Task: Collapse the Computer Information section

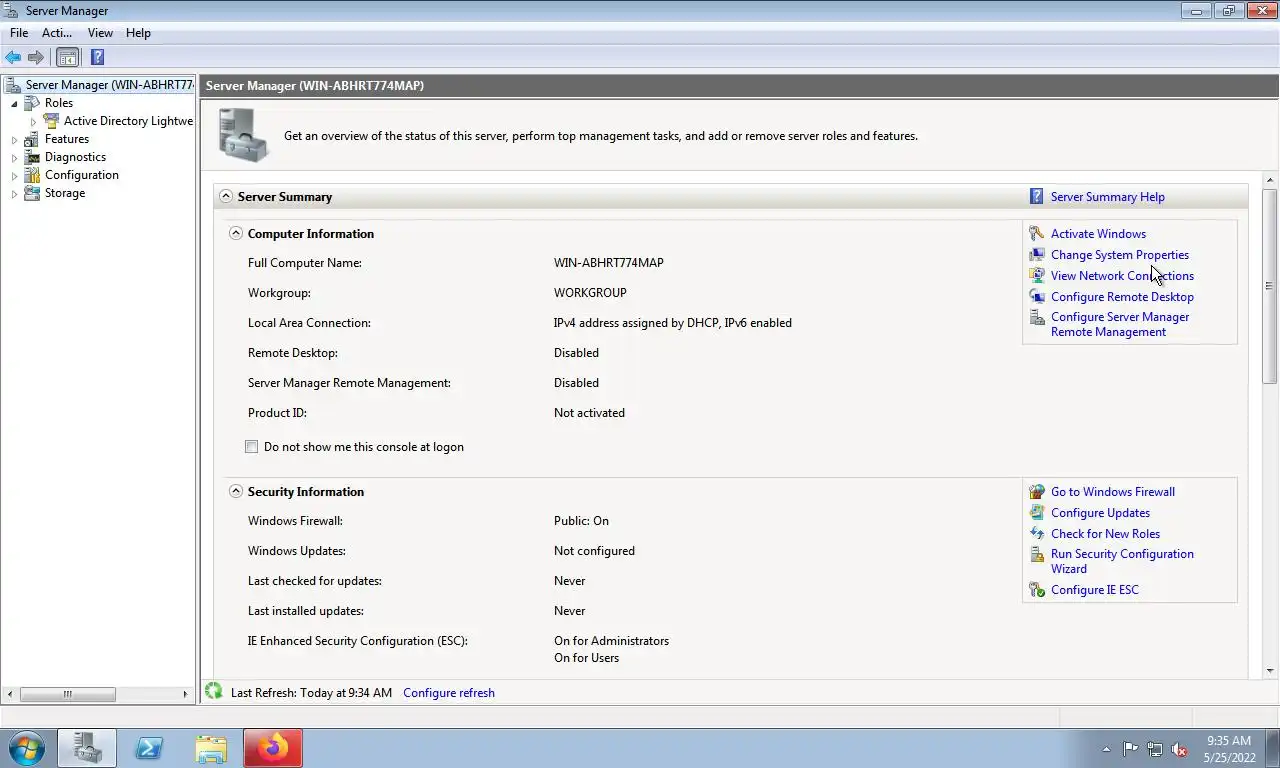Action: tap(236, 233)
